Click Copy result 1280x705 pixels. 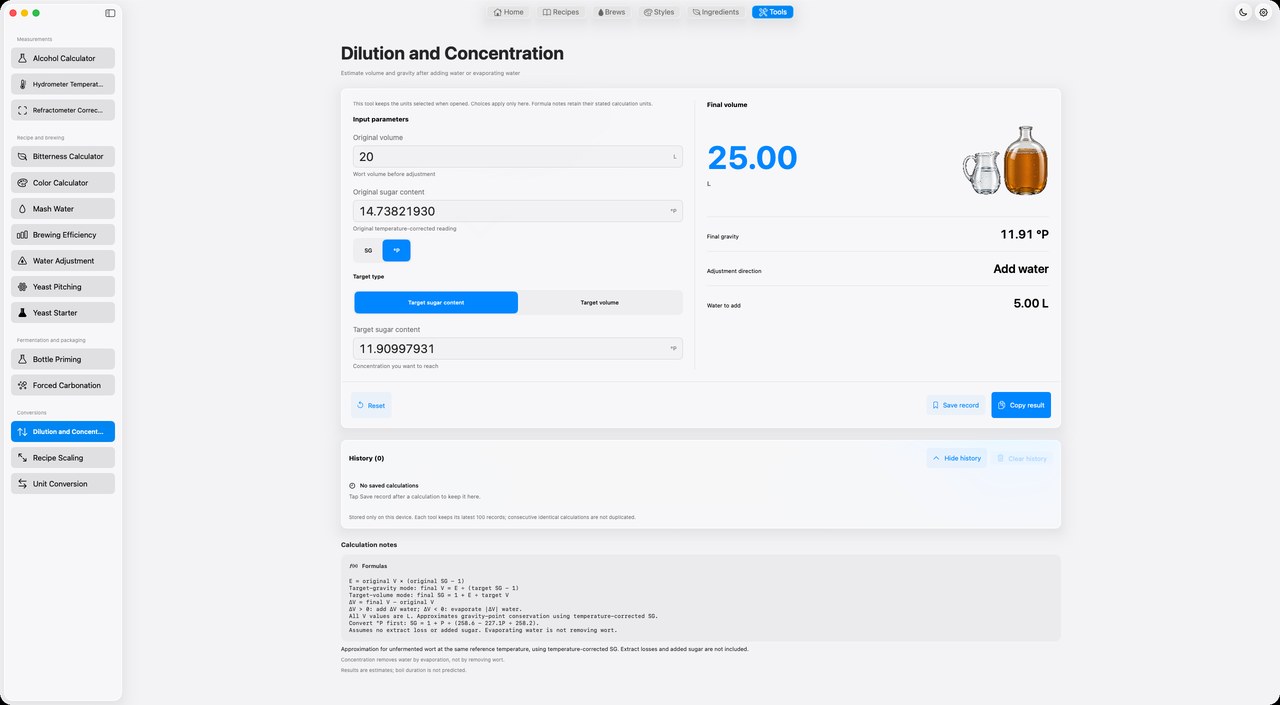pyautogui.click(x=1021, y=405)
